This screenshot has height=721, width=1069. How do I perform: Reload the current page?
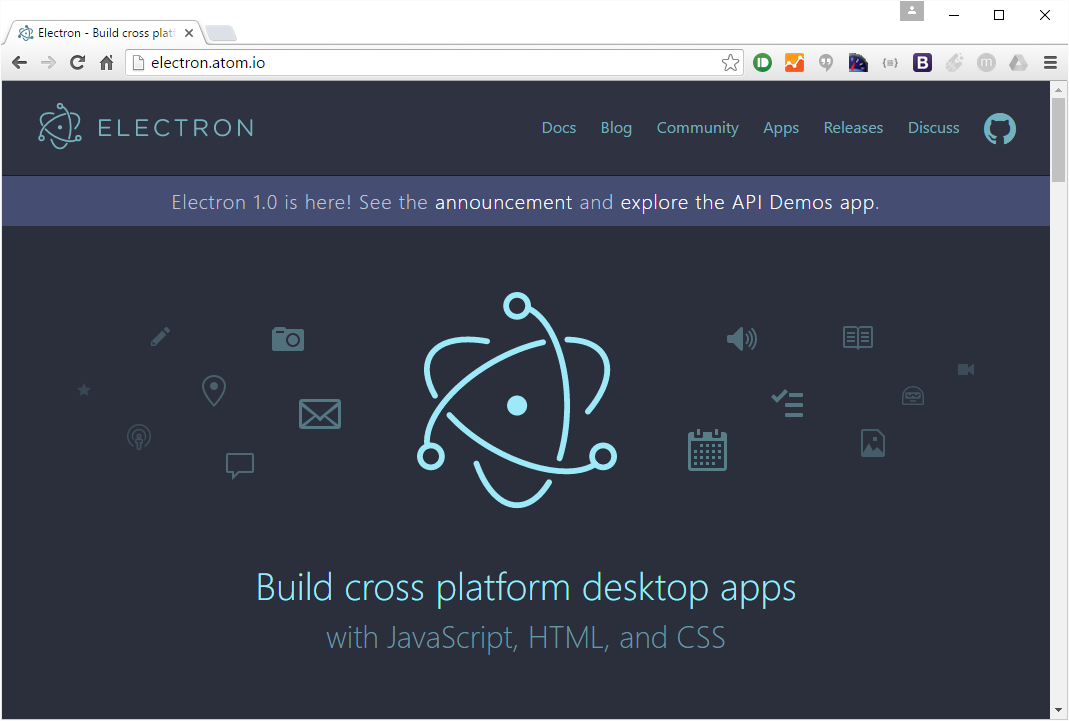77,62
